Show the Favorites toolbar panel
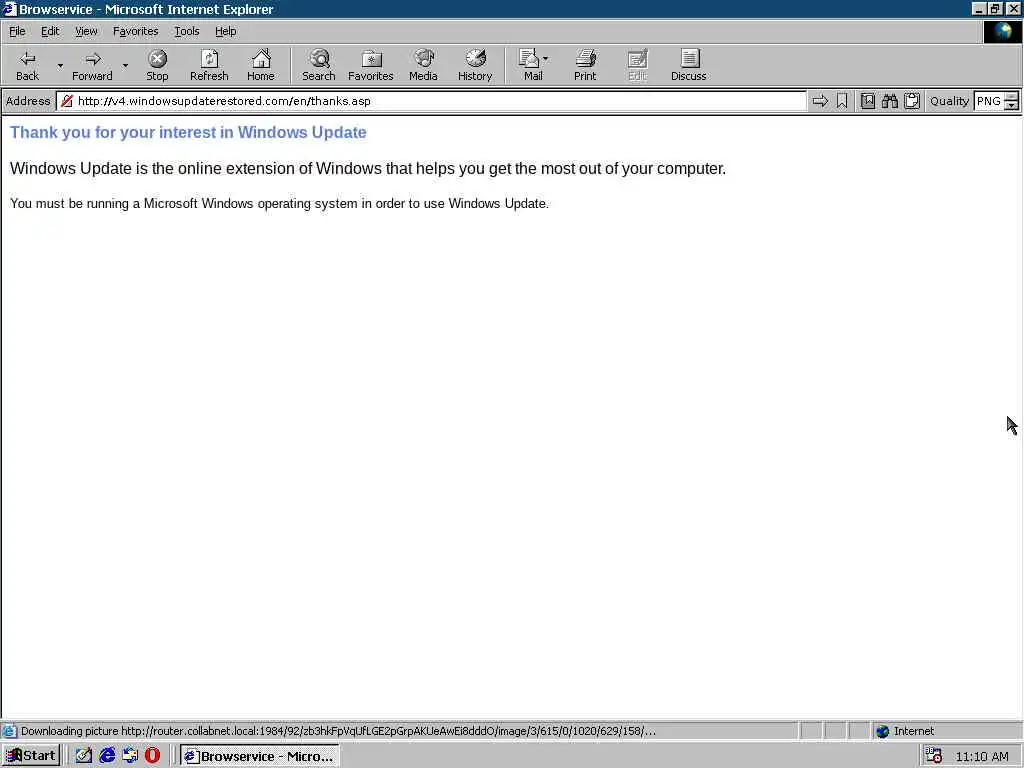Viewport: 1024px width, 768px height. point(371,65)
